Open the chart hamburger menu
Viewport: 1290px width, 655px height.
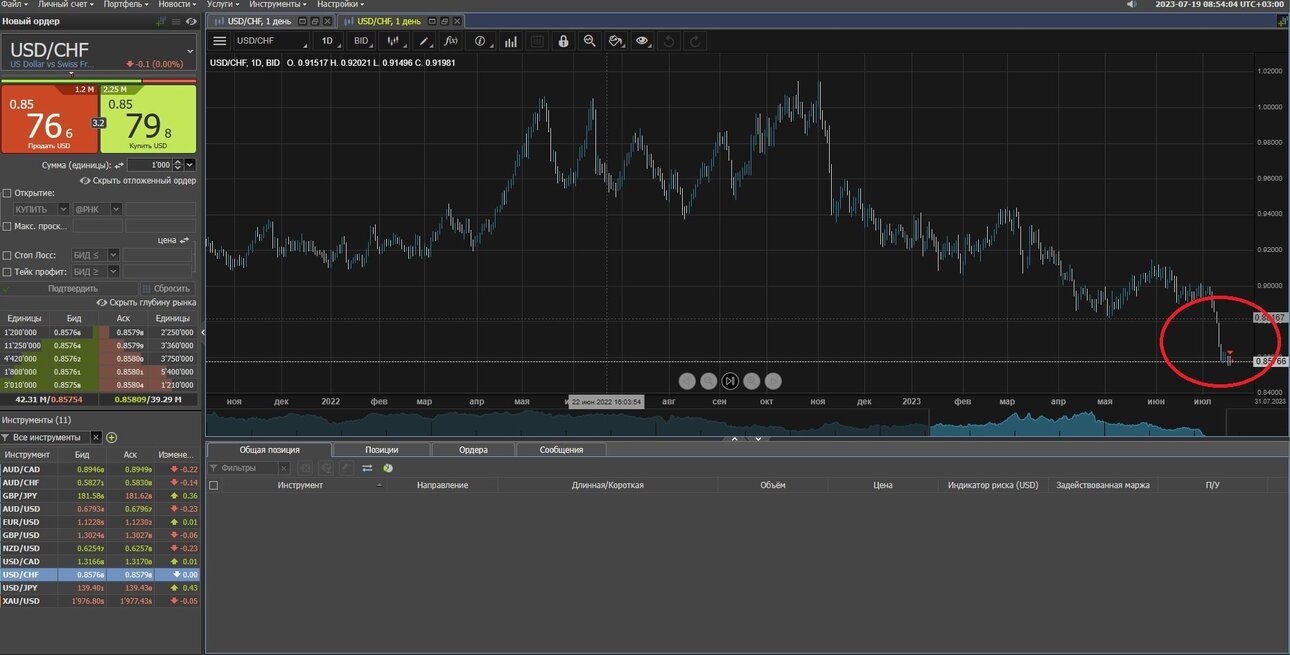pyautogui.click(x=220, y=41)
